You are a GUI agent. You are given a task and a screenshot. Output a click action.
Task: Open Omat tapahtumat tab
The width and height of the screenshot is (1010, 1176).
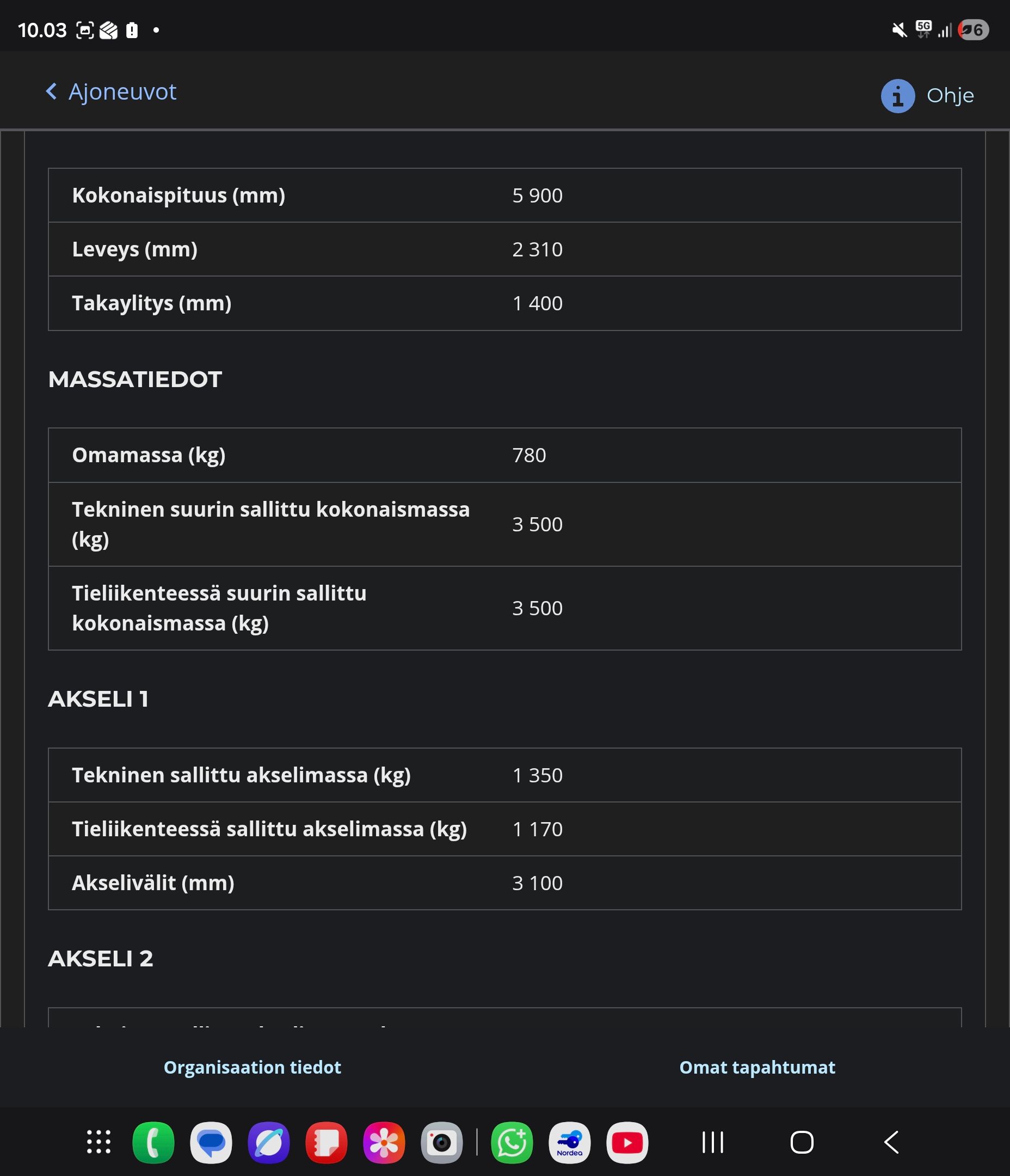pos(757,1067)
